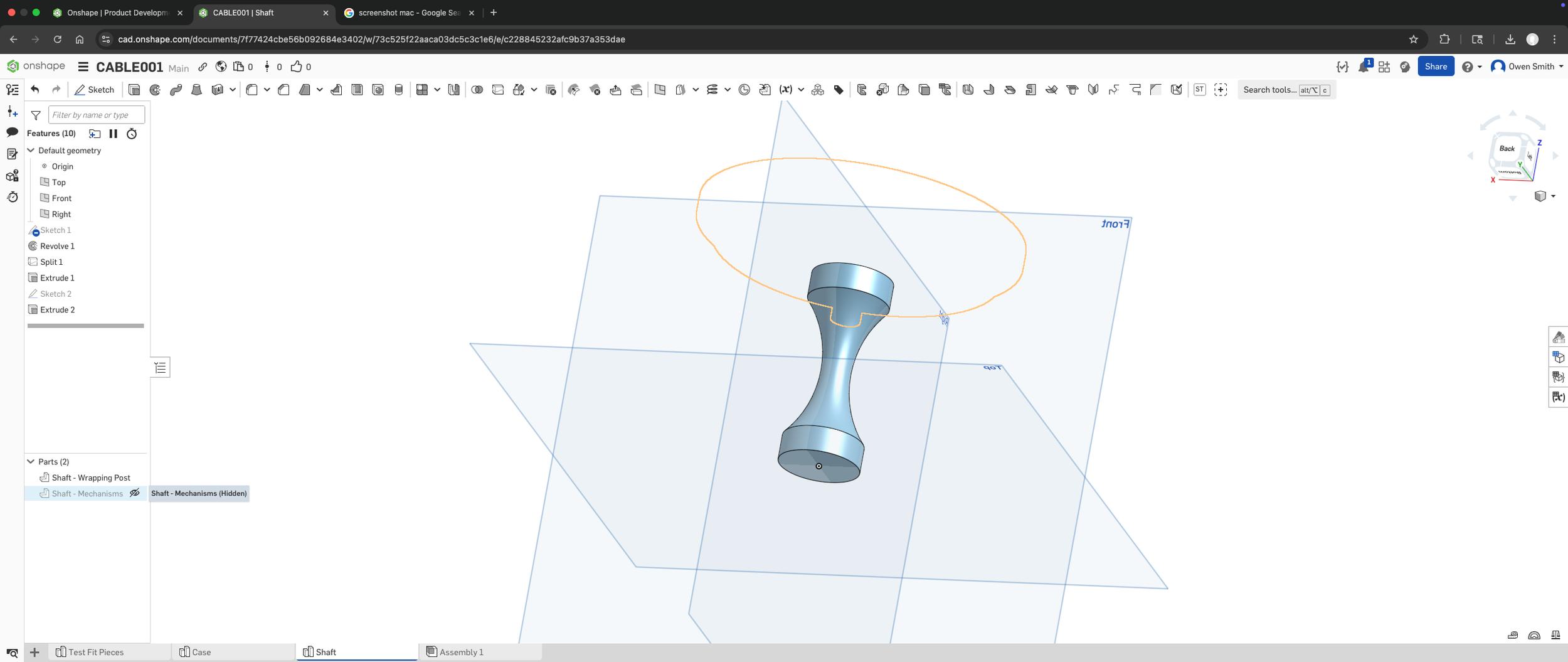Click the Onshape logo
The width and height of the screenshot is (1568, 662).
click(36, 66)
